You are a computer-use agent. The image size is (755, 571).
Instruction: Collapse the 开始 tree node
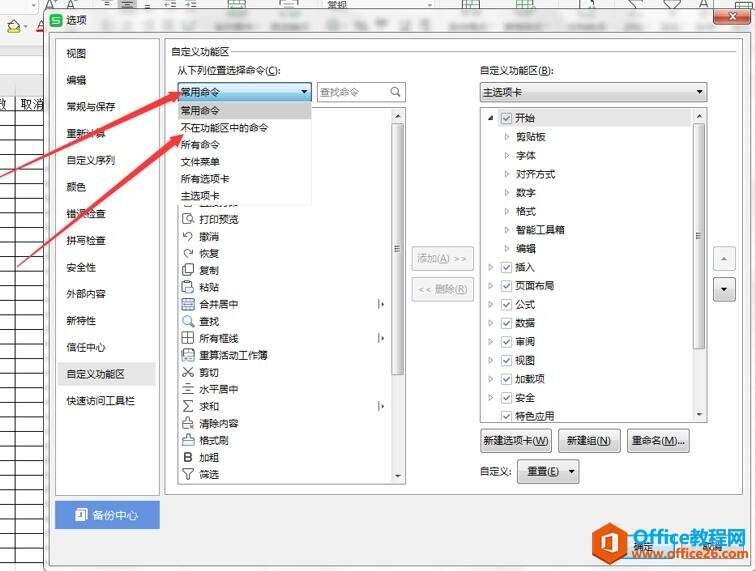click(x=491, y=118)
